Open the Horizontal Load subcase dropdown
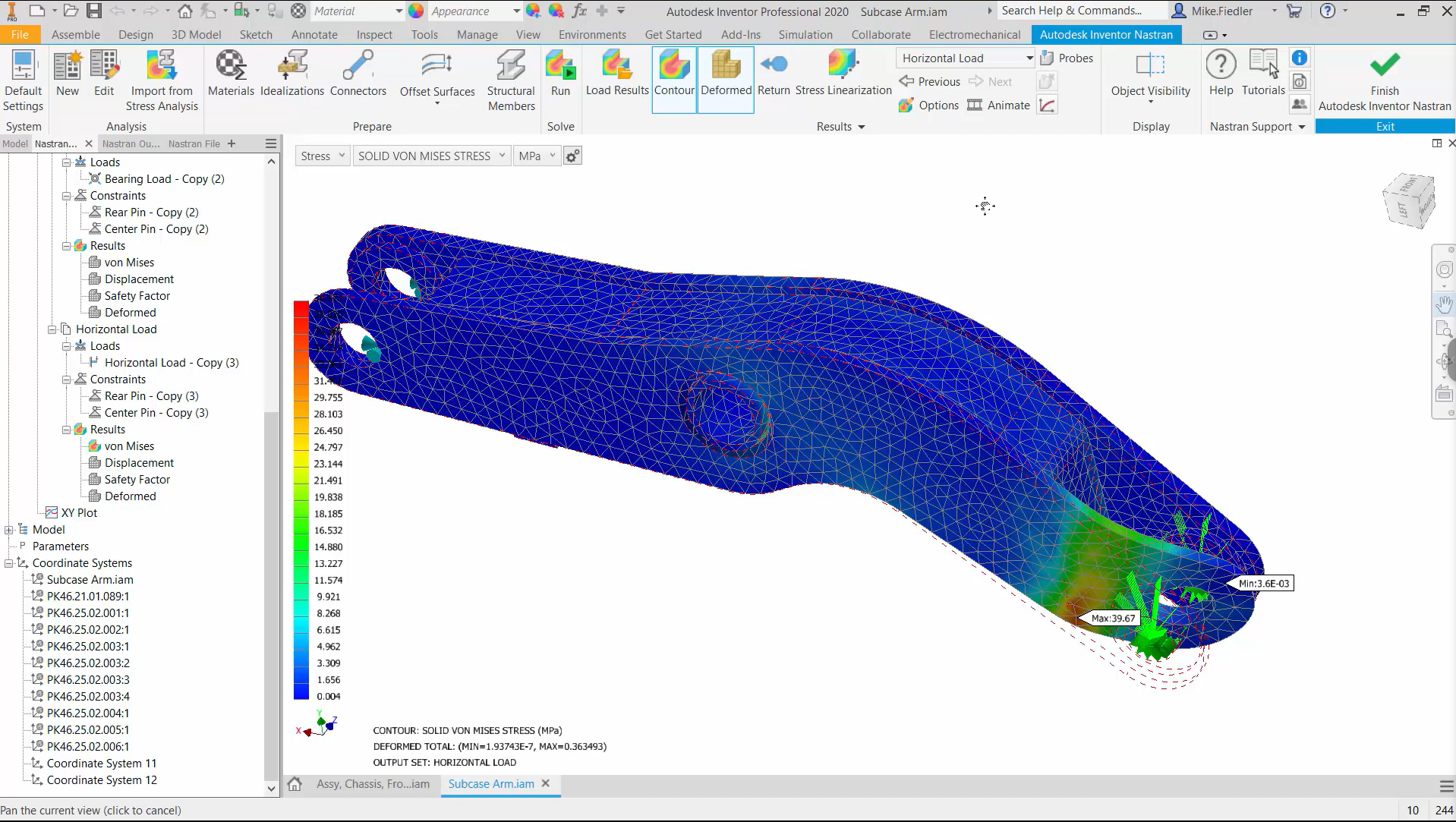Image resolution: width=1456 pixels, height=822 pixels. click(x=966, y=58)
